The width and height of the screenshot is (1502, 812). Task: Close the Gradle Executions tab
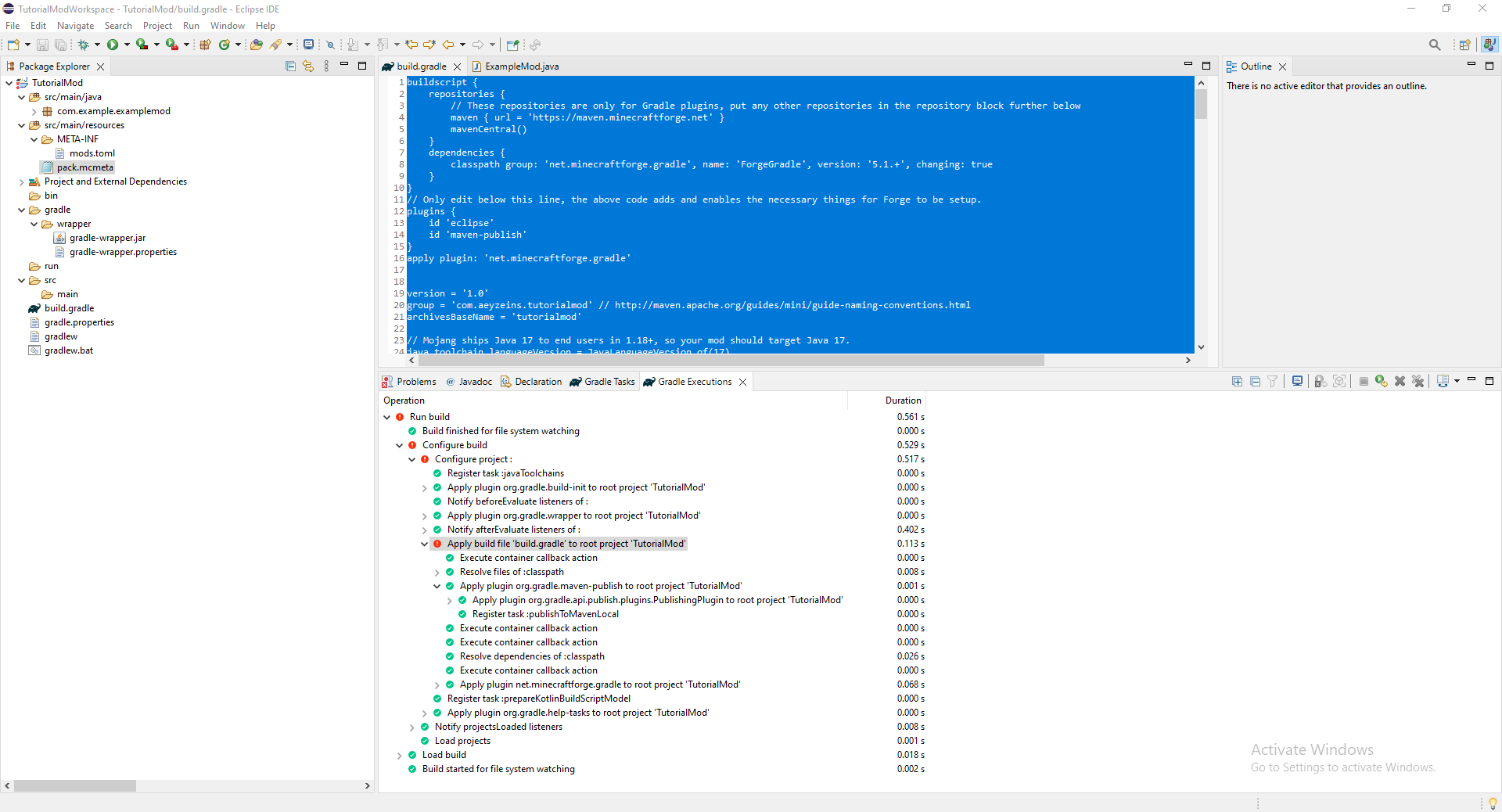point(742,382)
